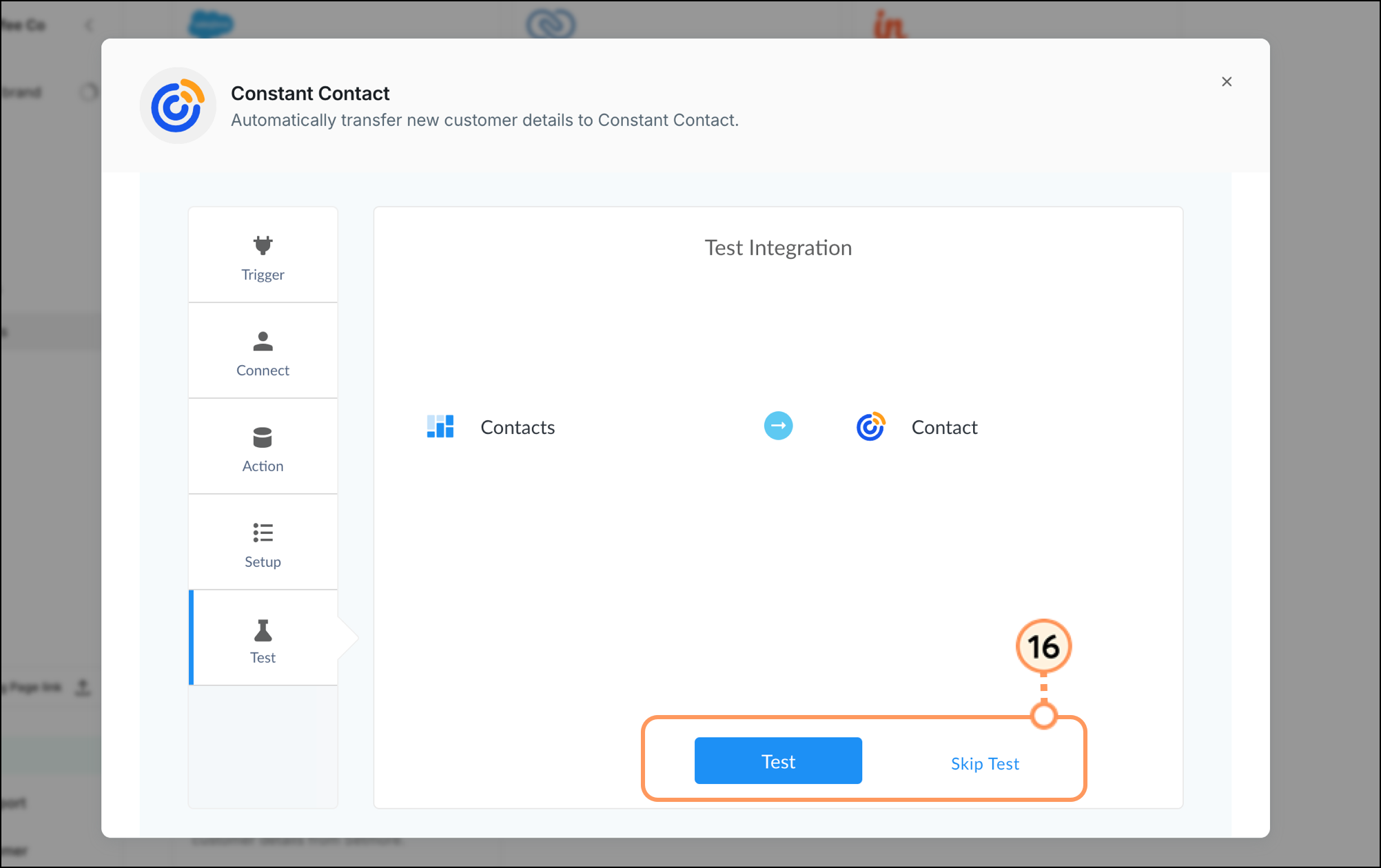This screenshot has height=868, width=1381.
Task: Click the red 'in' logo in background
Action: point(890,25)
